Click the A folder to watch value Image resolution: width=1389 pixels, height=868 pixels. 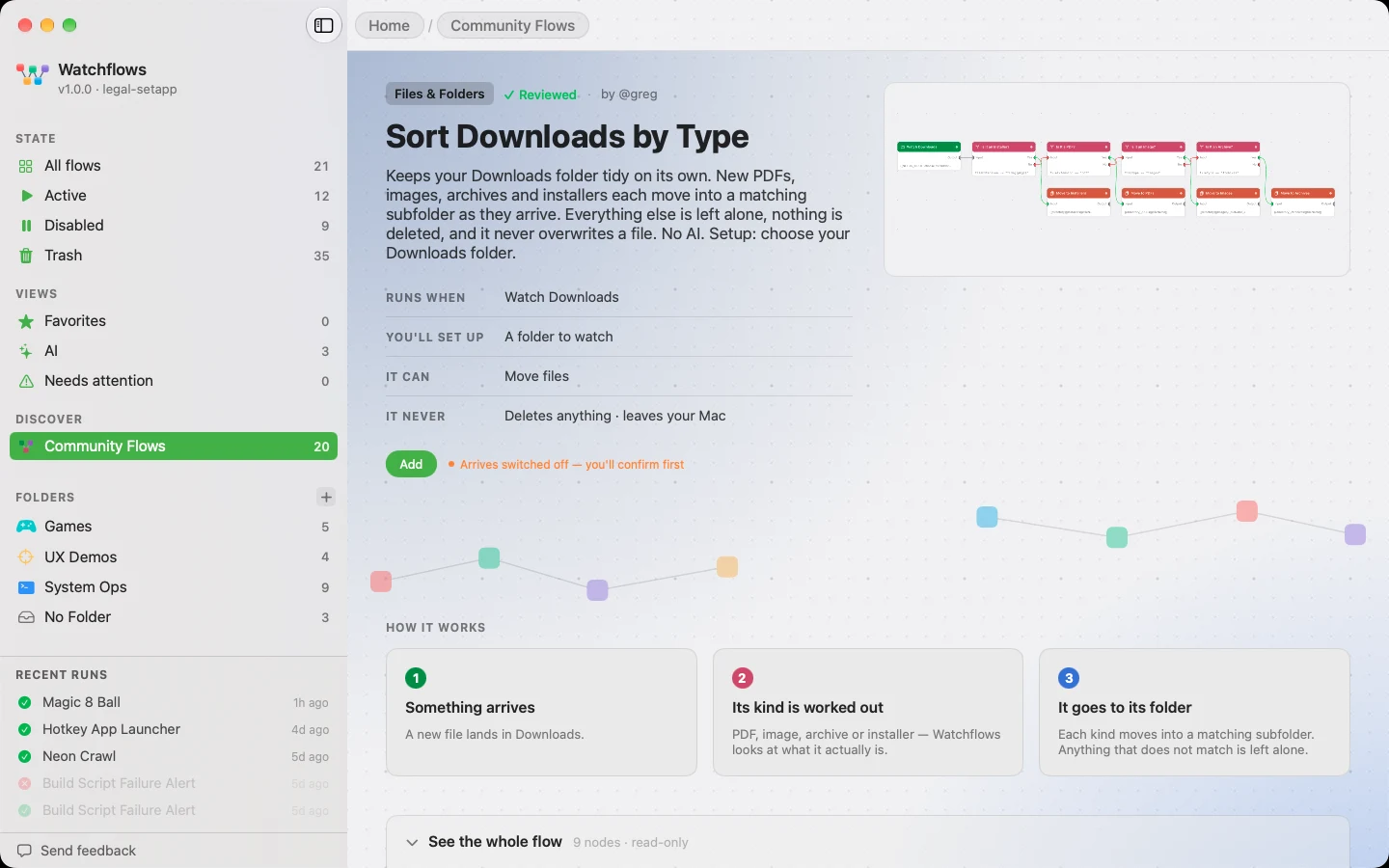558,337
